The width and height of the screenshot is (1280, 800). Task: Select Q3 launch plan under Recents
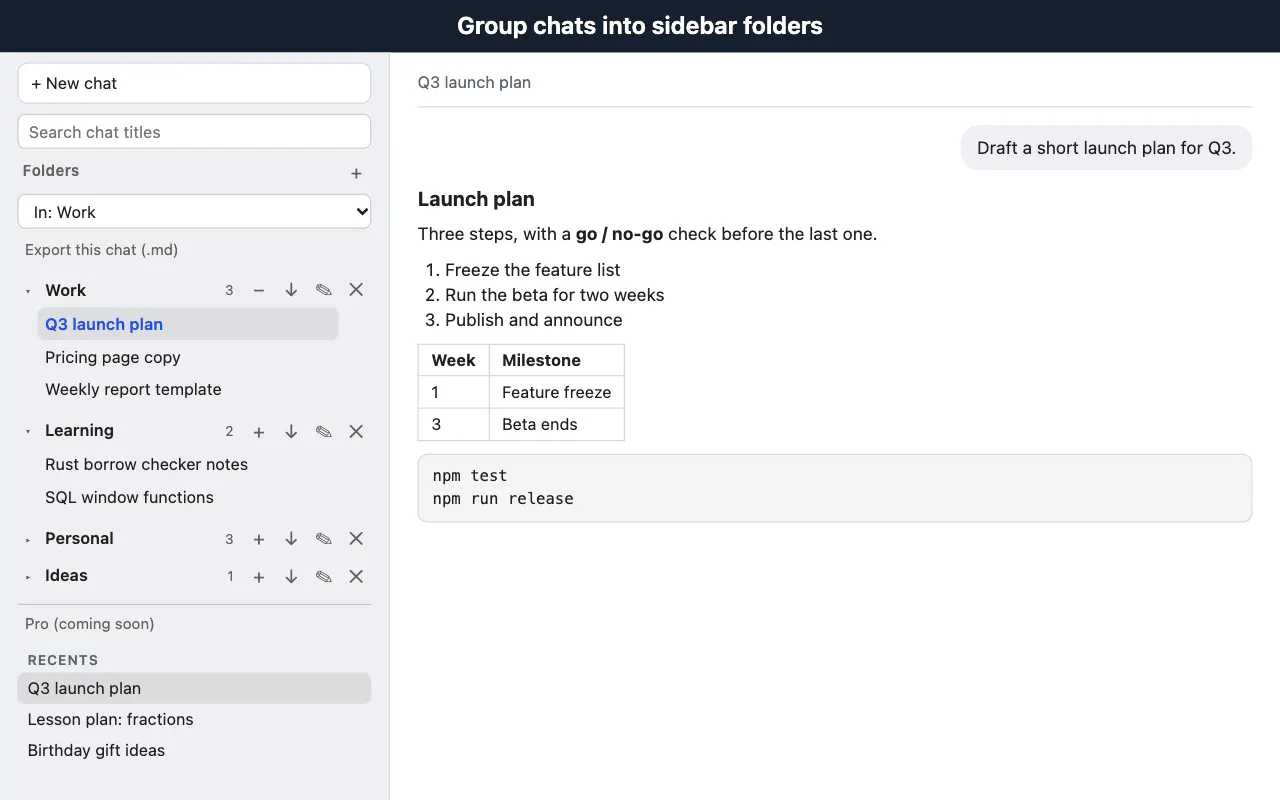pyautogui.click(x=194, y=688)
